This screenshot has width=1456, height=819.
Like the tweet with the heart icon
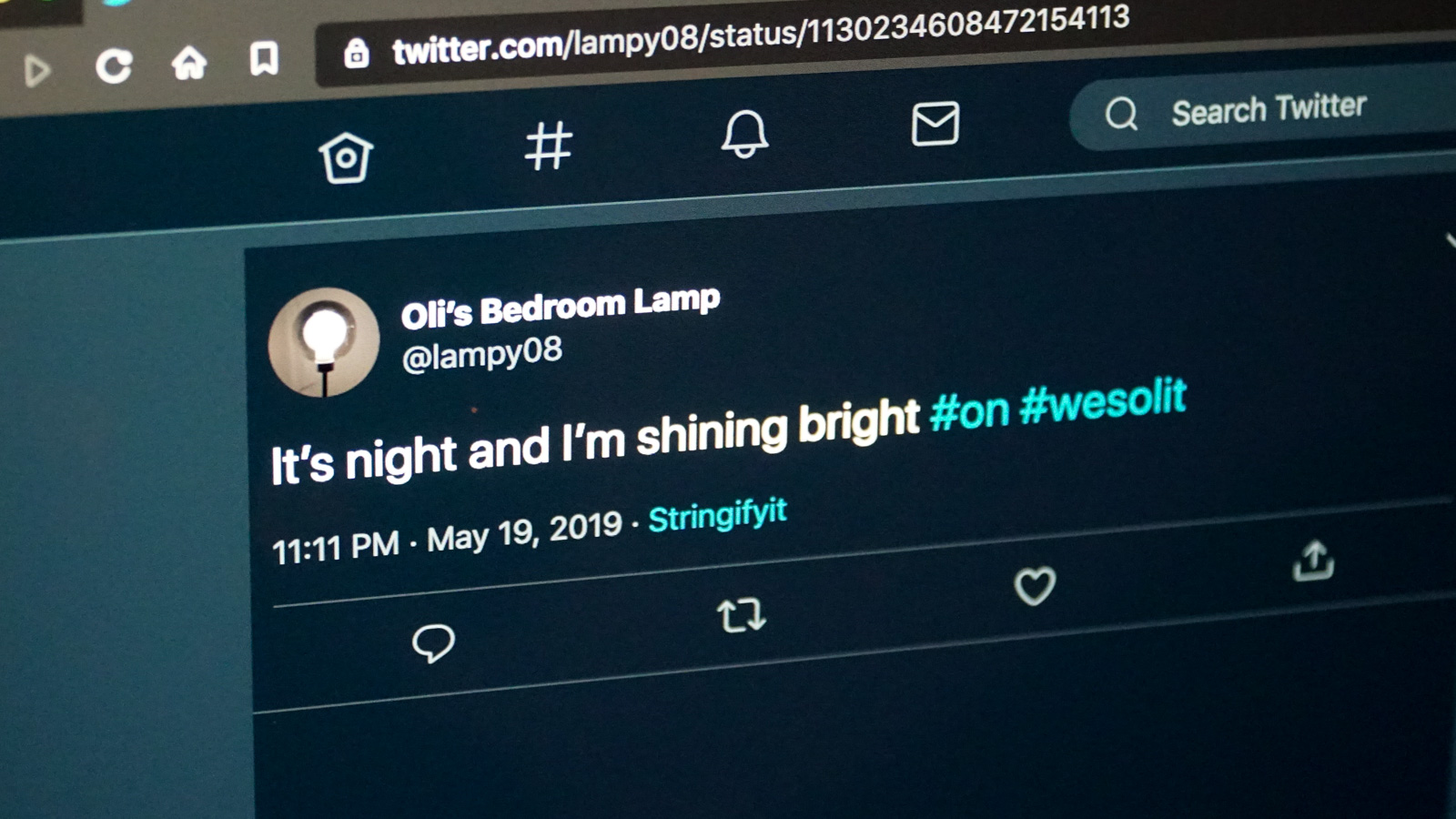(1035, 586)
